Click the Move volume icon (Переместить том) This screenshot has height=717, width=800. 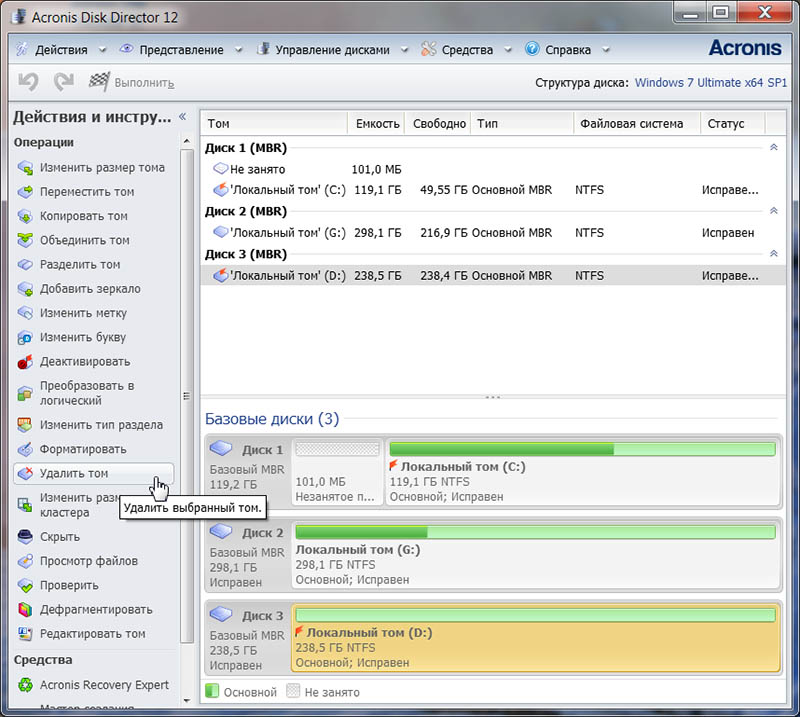pos(25,192)
